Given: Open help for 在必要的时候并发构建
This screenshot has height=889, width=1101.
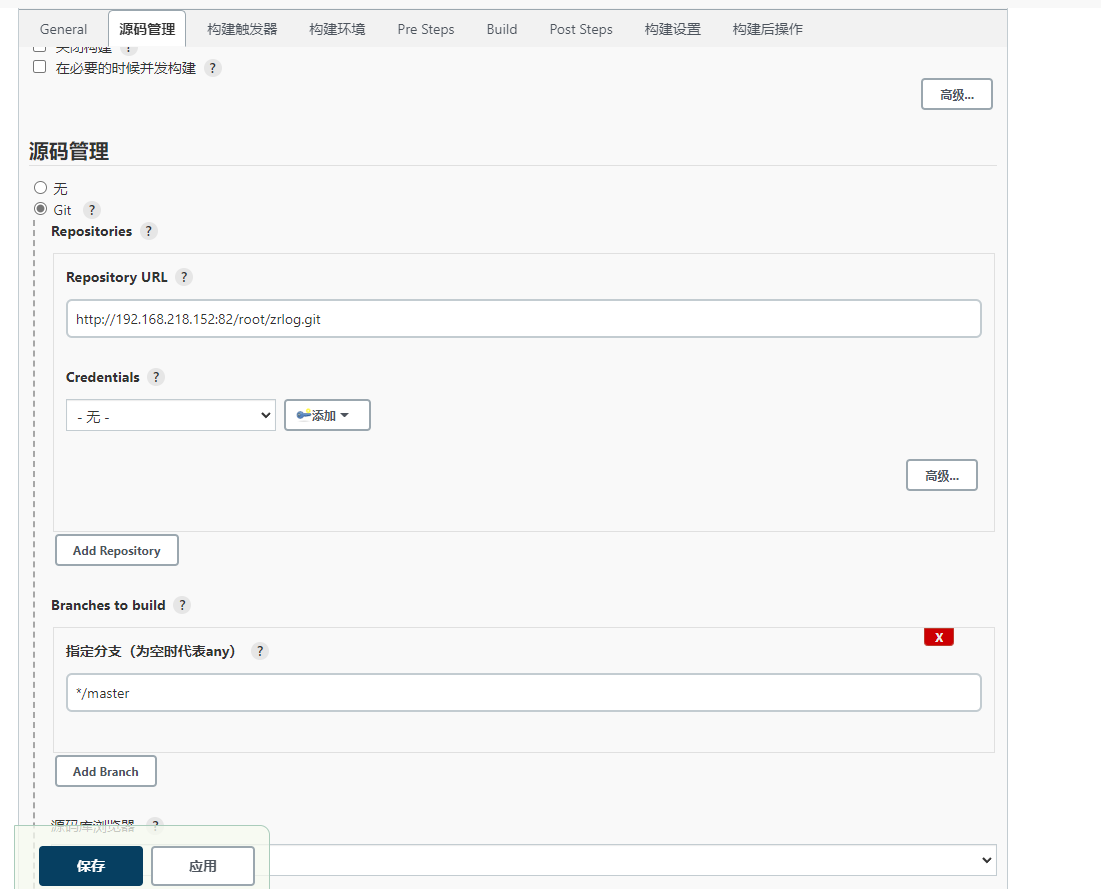Looking at the screenshot, I should pyautogui.click(x=213, y=68).
